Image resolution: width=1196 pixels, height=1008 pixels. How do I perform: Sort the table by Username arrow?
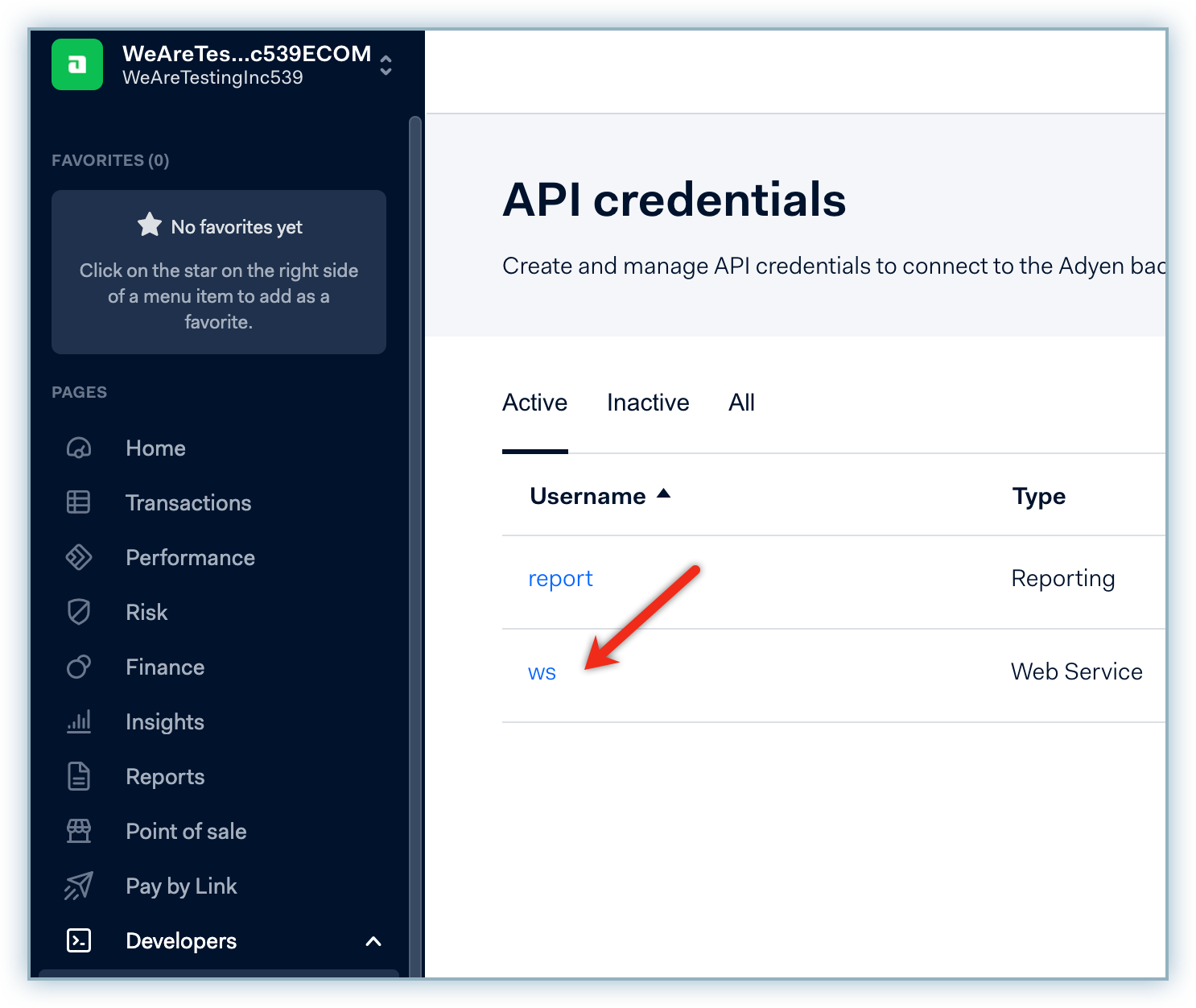(x=664, y=494)
